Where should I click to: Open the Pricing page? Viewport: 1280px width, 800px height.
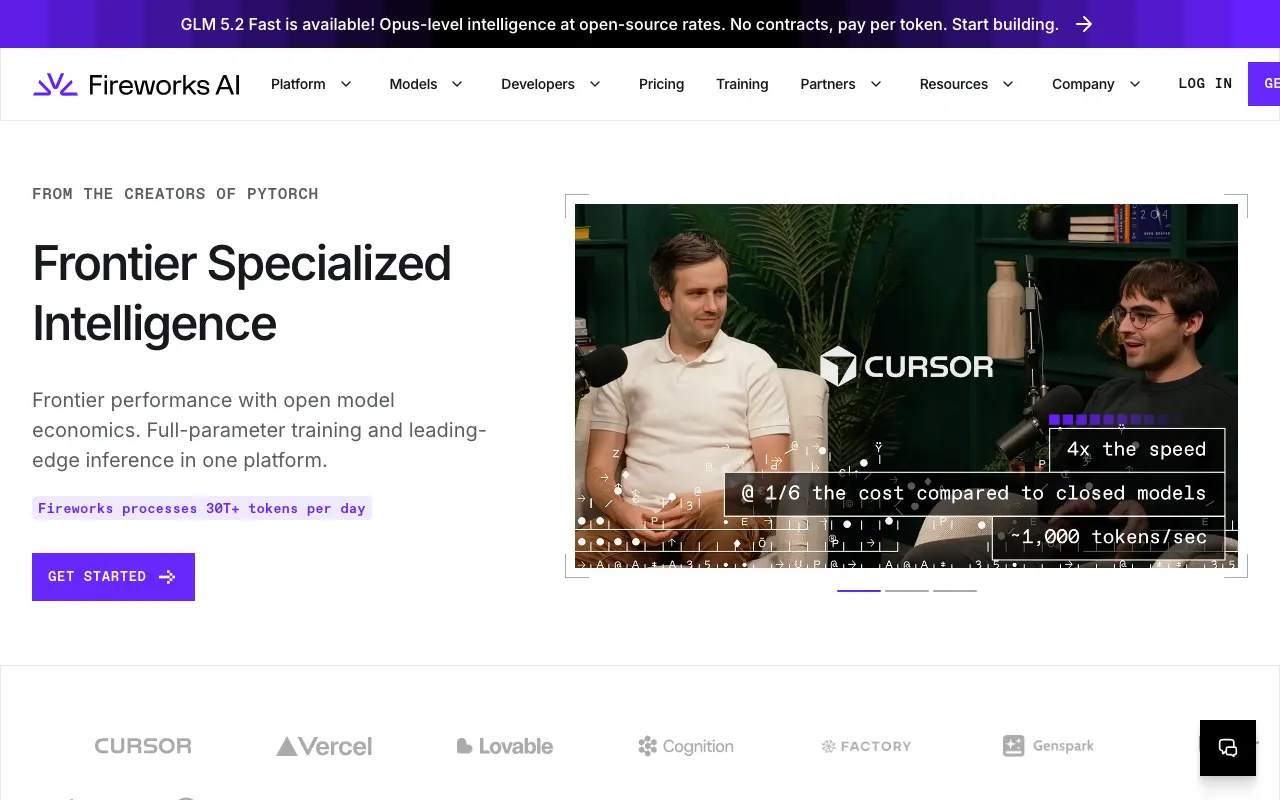[661, 84]
